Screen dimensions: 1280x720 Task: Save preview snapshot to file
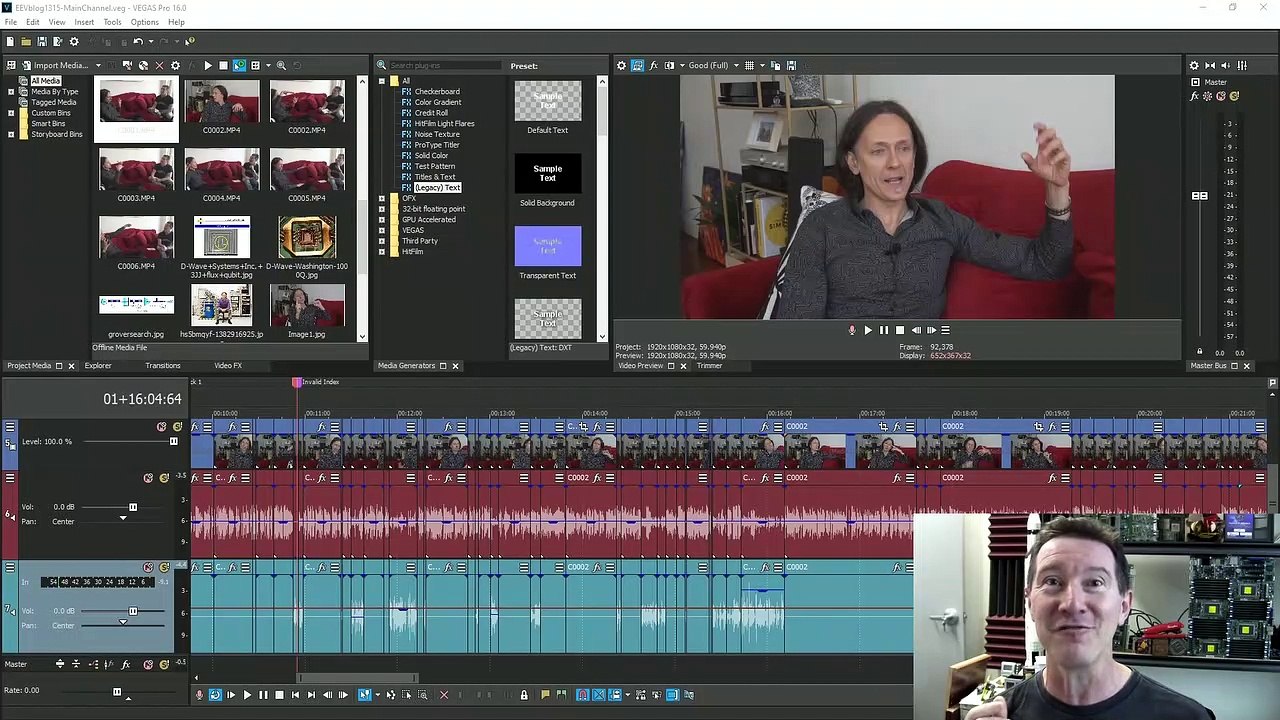[x=791, y=66]
